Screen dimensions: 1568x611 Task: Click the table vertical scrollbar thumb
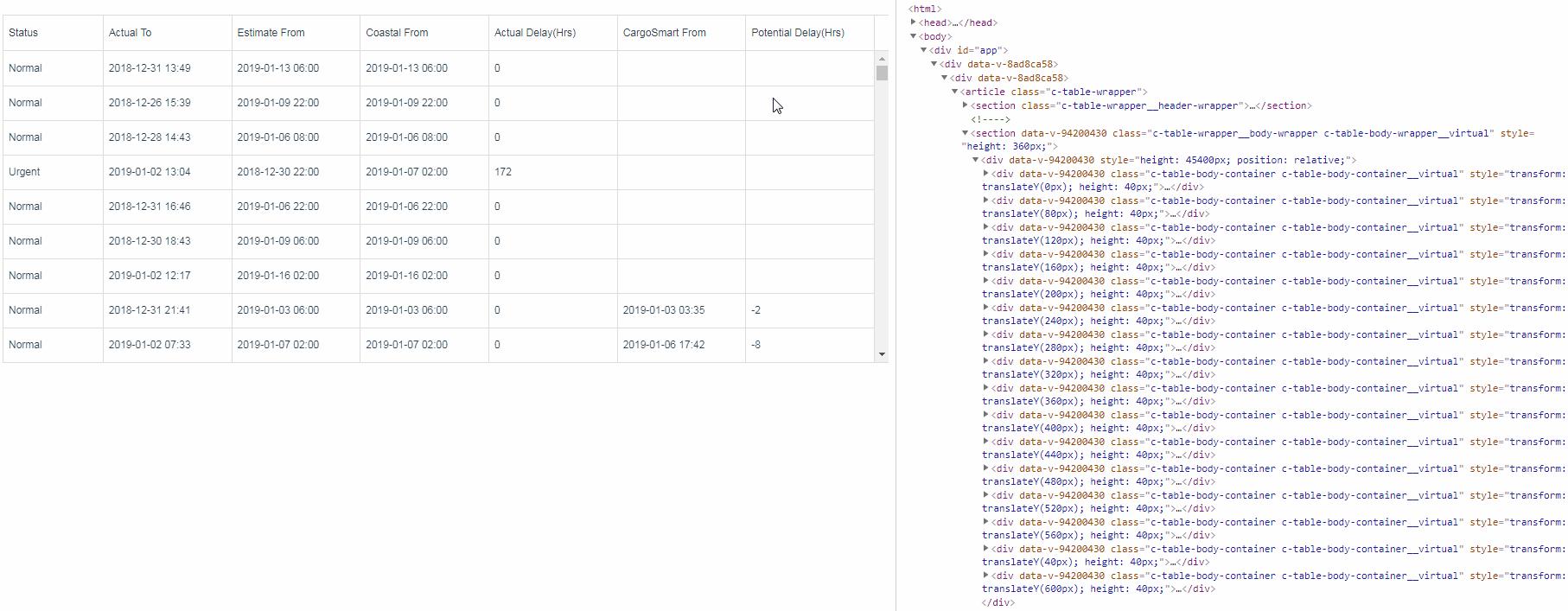click(x=882, y=73)
